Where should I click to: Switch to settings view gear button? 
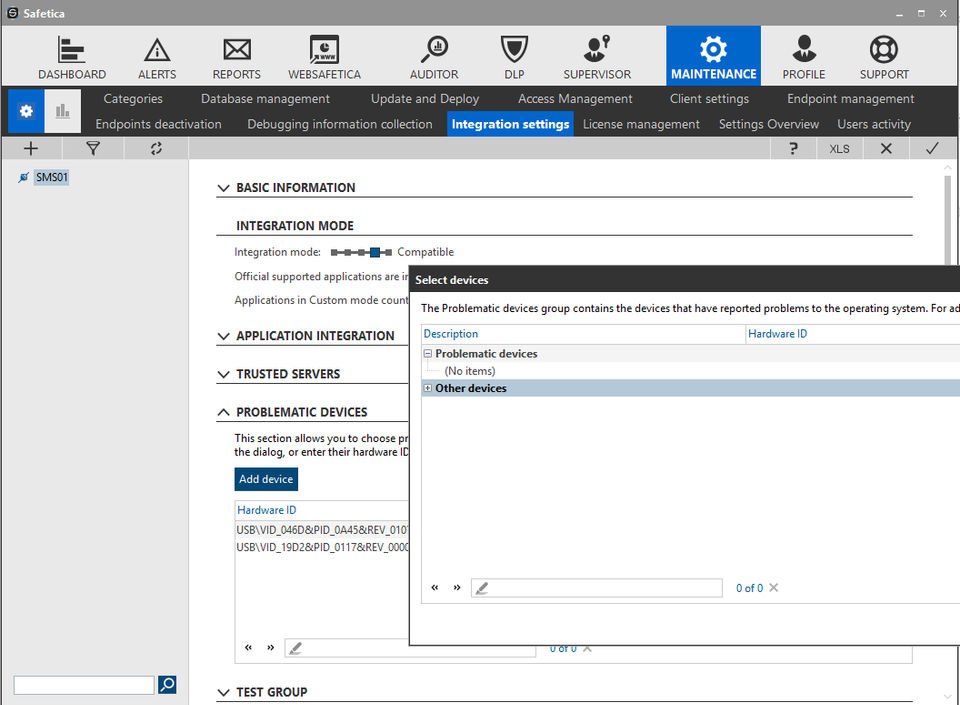point(26,111)
